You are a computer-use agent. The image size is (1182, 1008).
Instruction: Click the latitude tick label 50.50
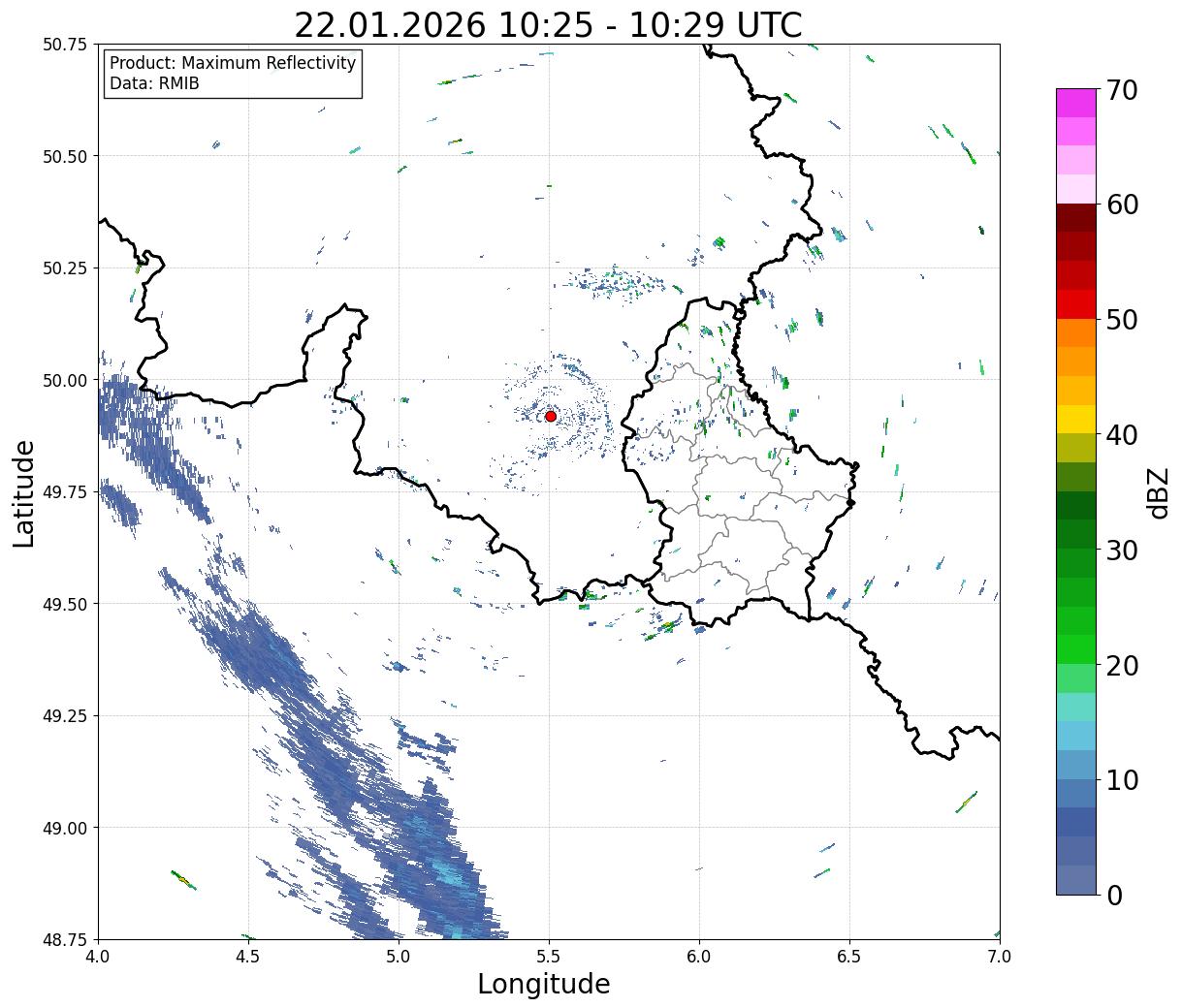coord(65,156)
